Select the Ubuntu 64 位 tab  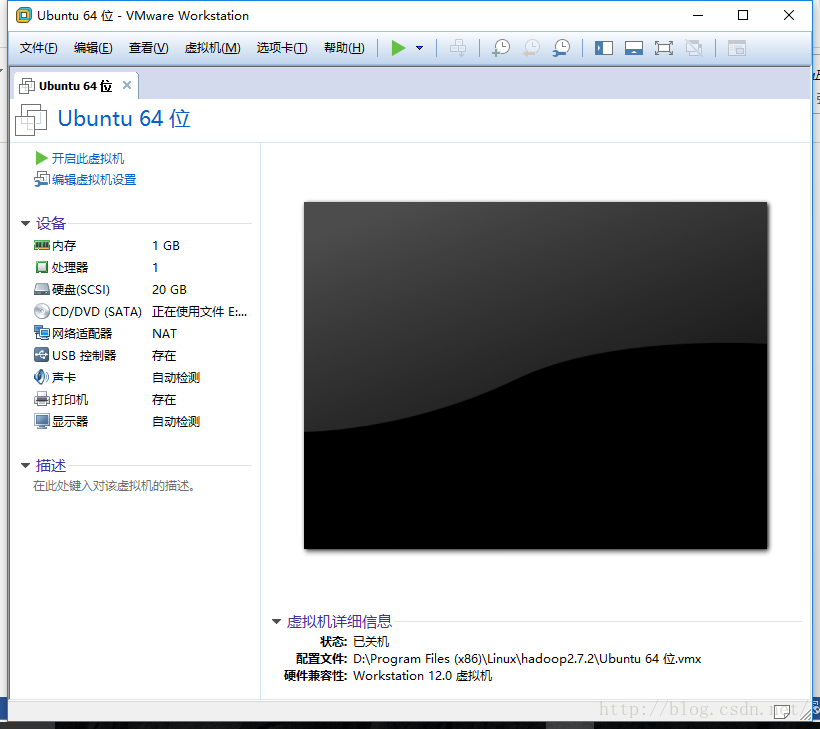pyautogui.click(x=75, y=86)
